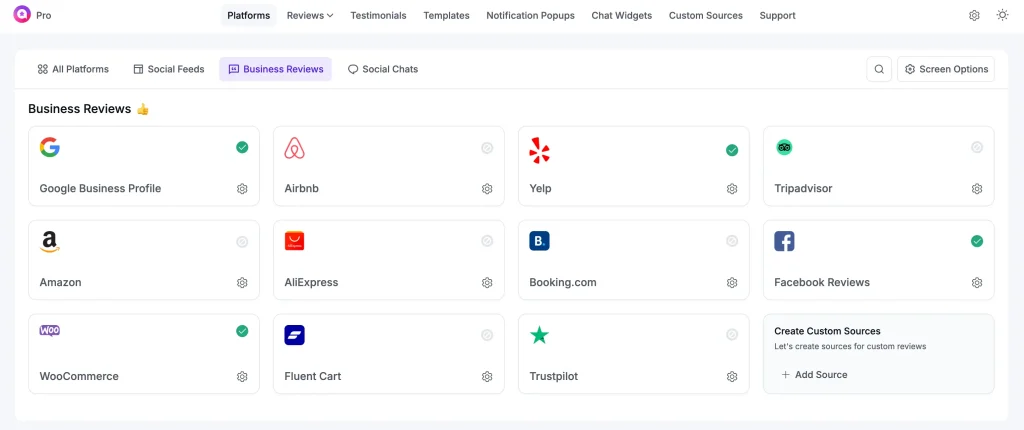Click the Booking.com card title
This screenshot has width=1024, height=430.
coord(563,283)
